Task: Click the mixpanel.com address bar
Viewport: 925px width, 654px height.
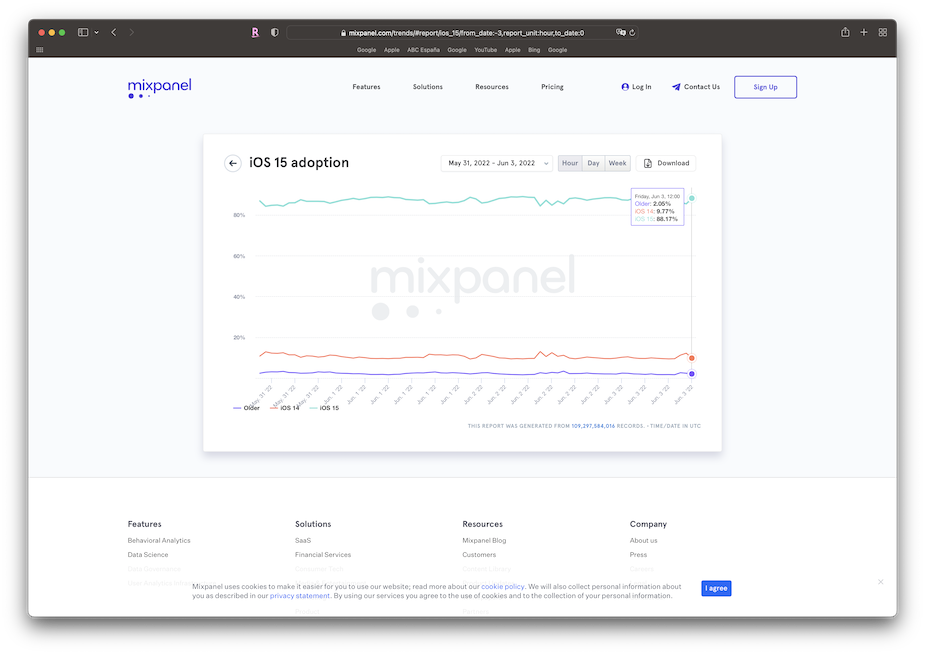Action: click(x=462, y=33)
